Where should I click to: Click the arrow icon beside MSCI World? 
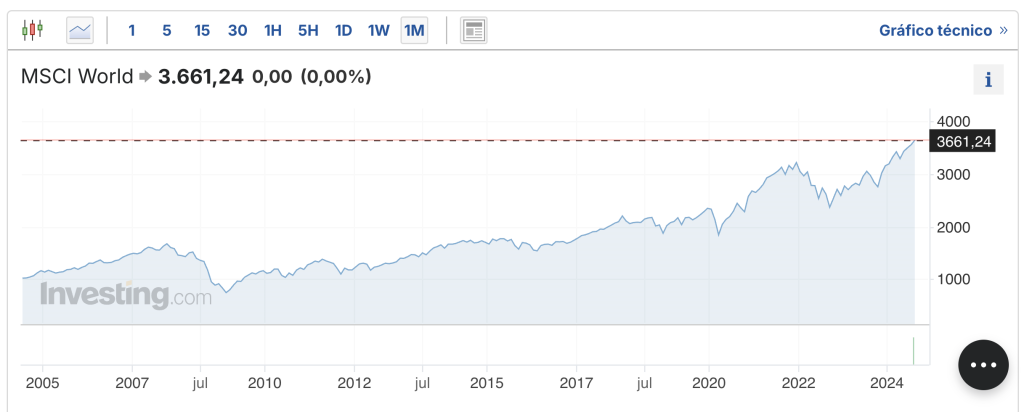145,77
